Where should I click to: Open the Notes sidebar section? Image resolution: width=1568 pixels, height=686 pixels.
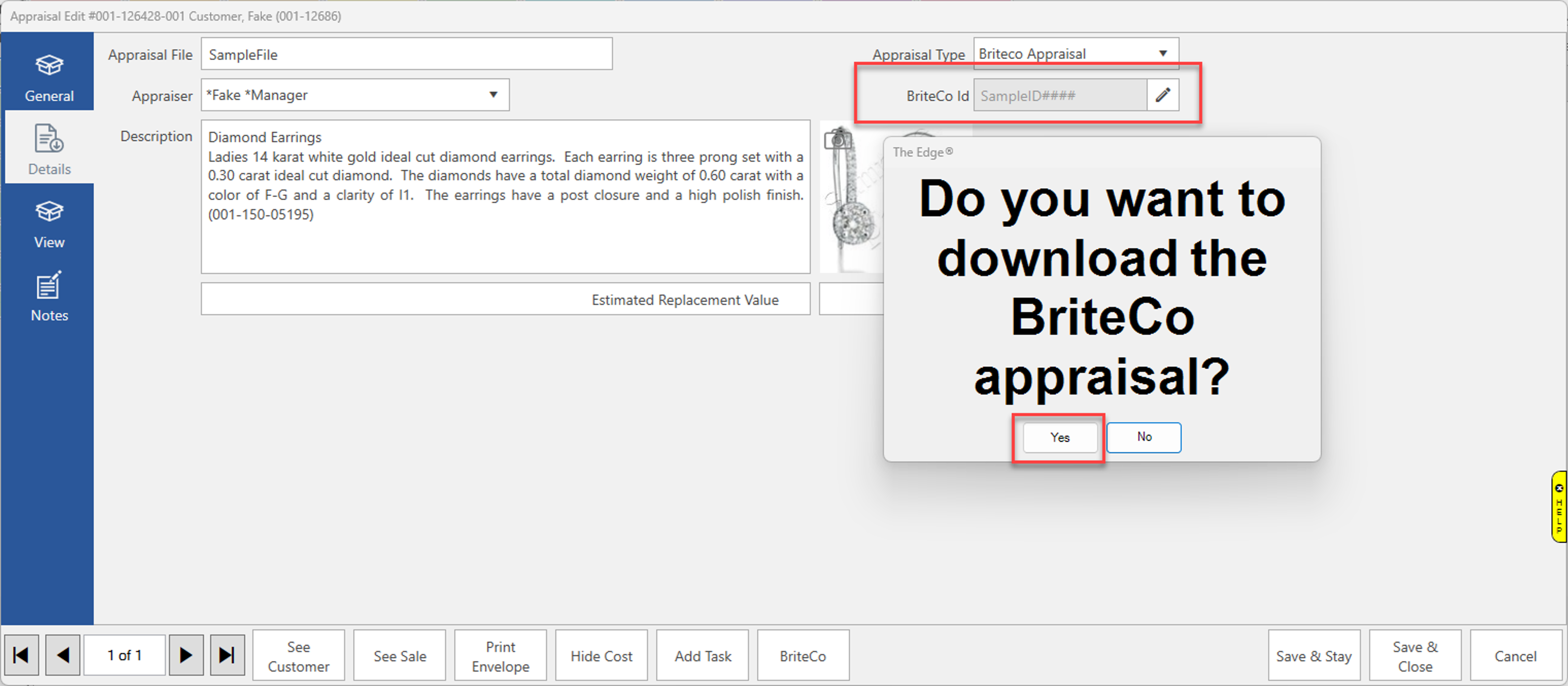(x=49, y=297)
